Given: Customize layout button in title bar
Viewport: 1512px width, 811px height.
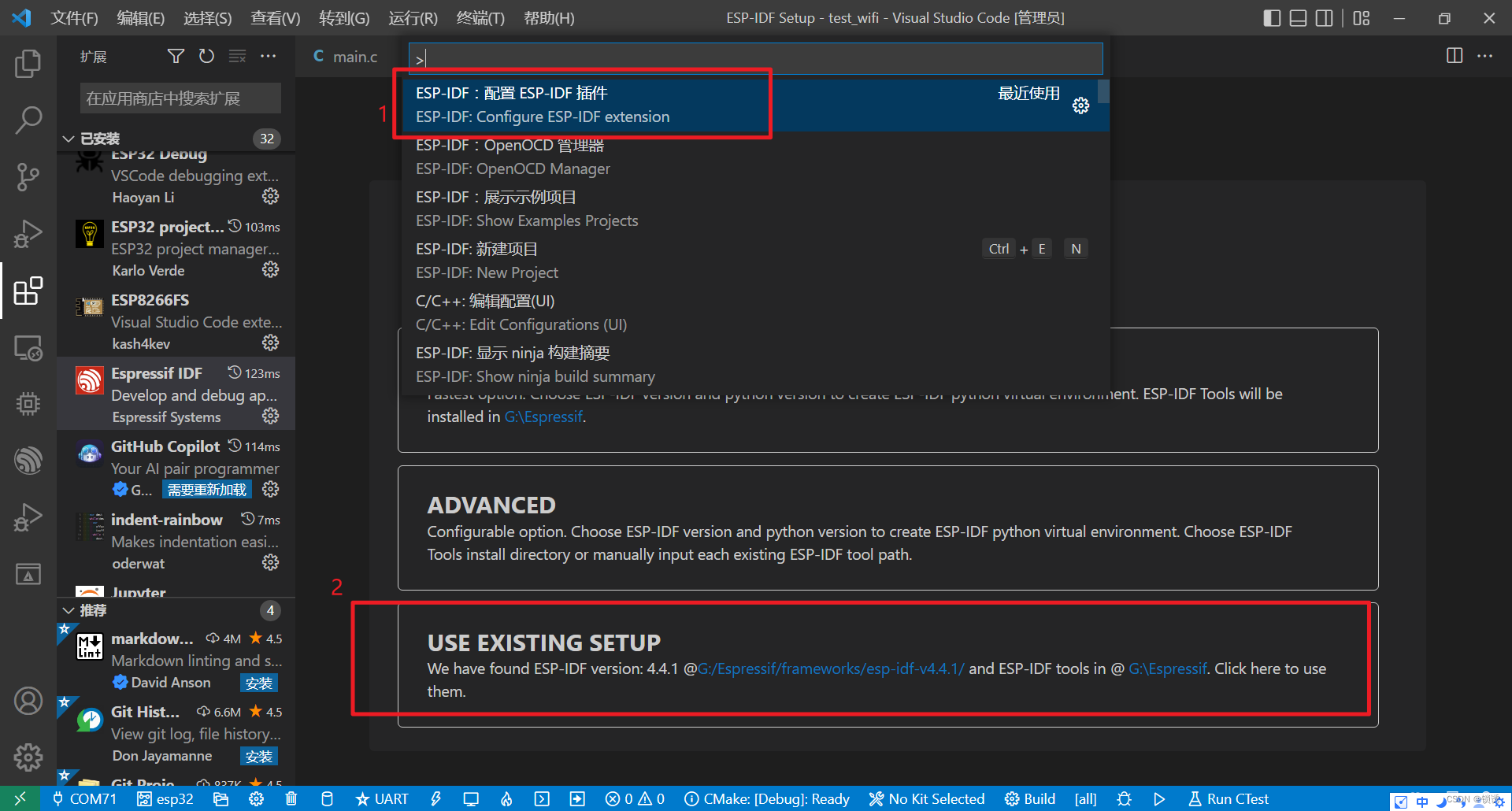Looking at the screenshot, I should pos(1362,17).
